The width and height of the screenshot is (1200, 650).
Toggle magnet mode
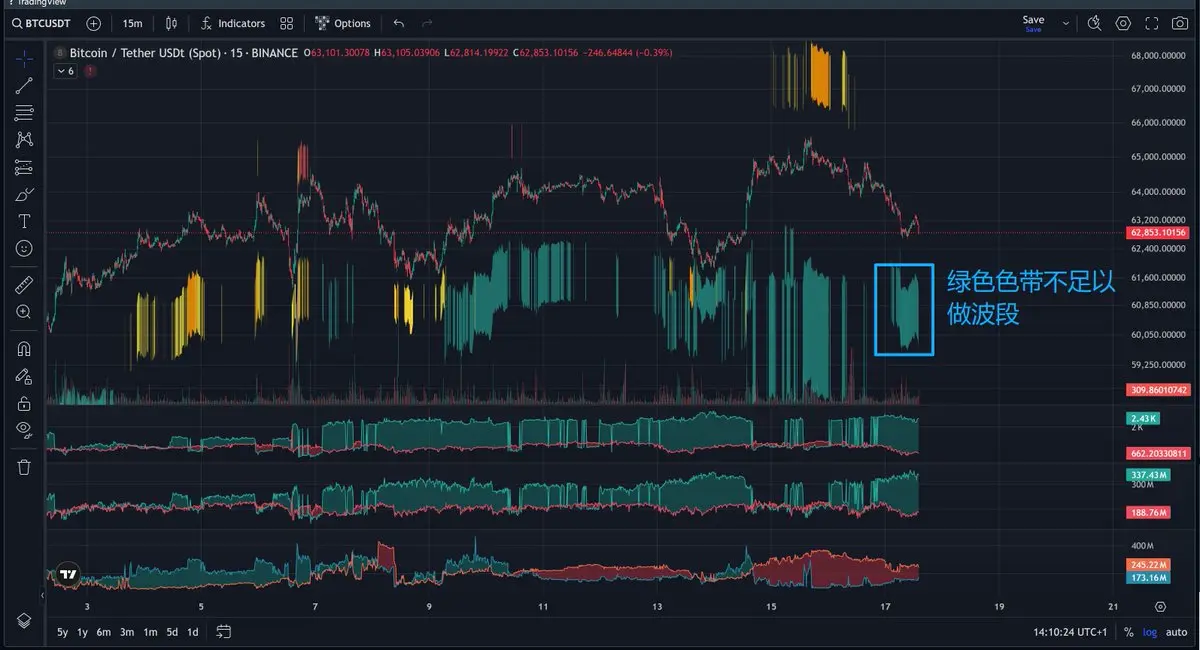[x=24, y=350]
